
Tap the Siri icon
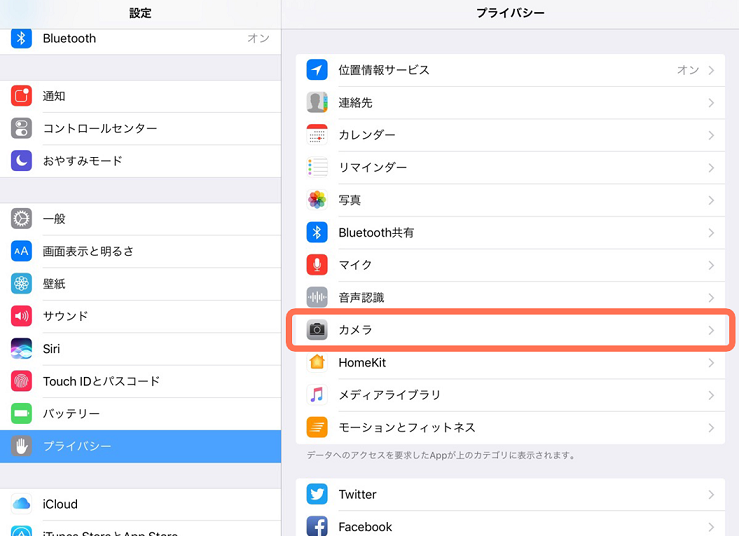click(21, 348)
